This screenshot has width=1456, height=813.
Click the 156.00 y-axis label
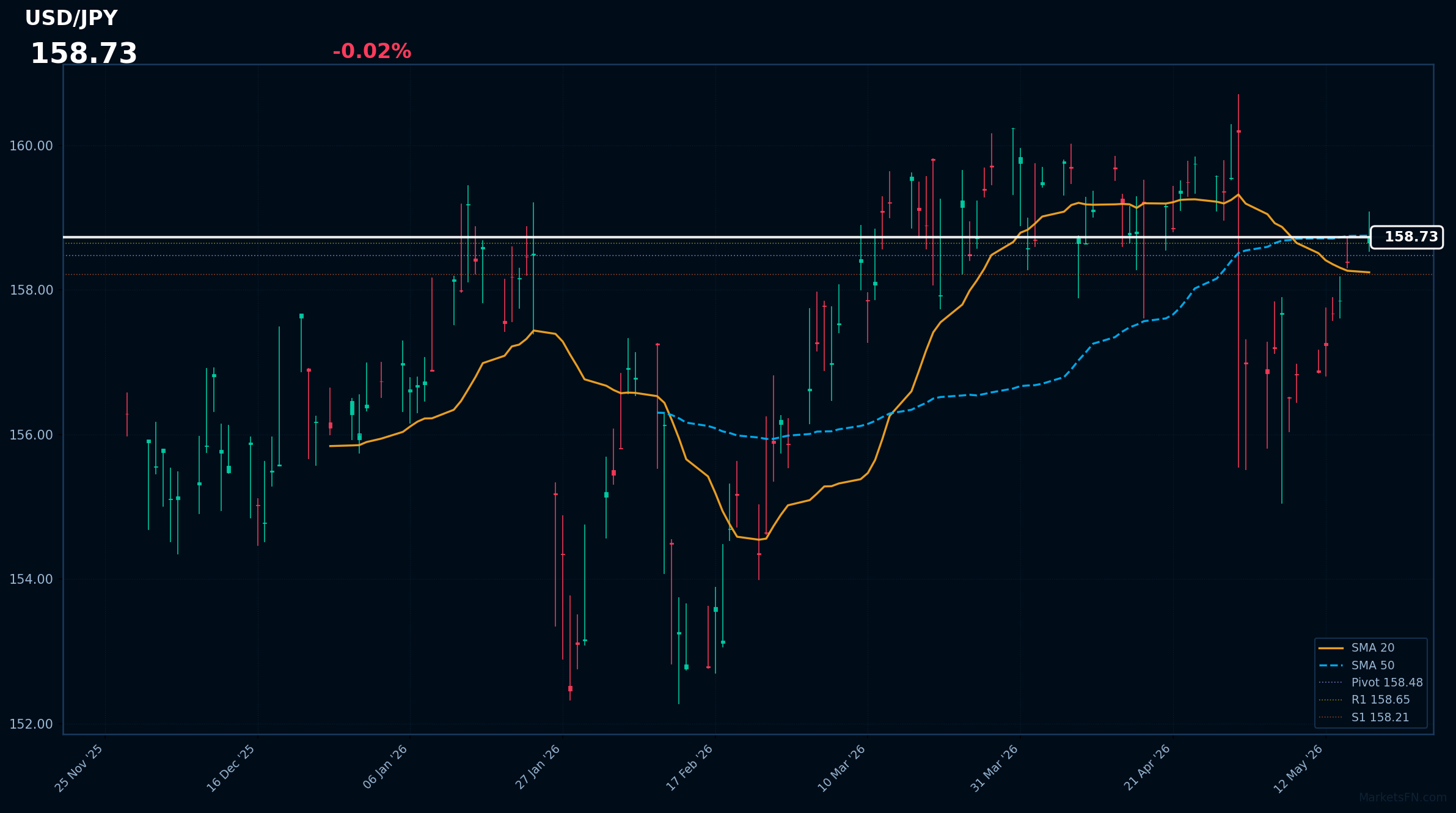[x=31, y=435]
